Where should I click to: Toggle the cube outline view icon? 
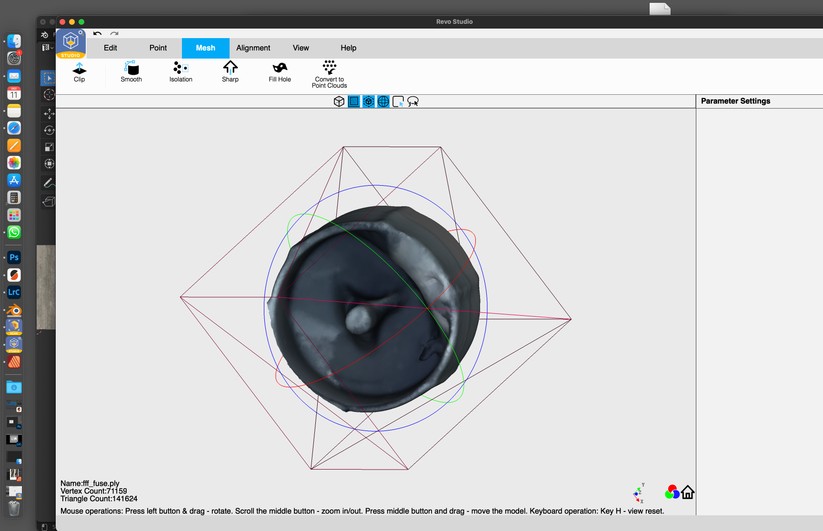[339, 101]
